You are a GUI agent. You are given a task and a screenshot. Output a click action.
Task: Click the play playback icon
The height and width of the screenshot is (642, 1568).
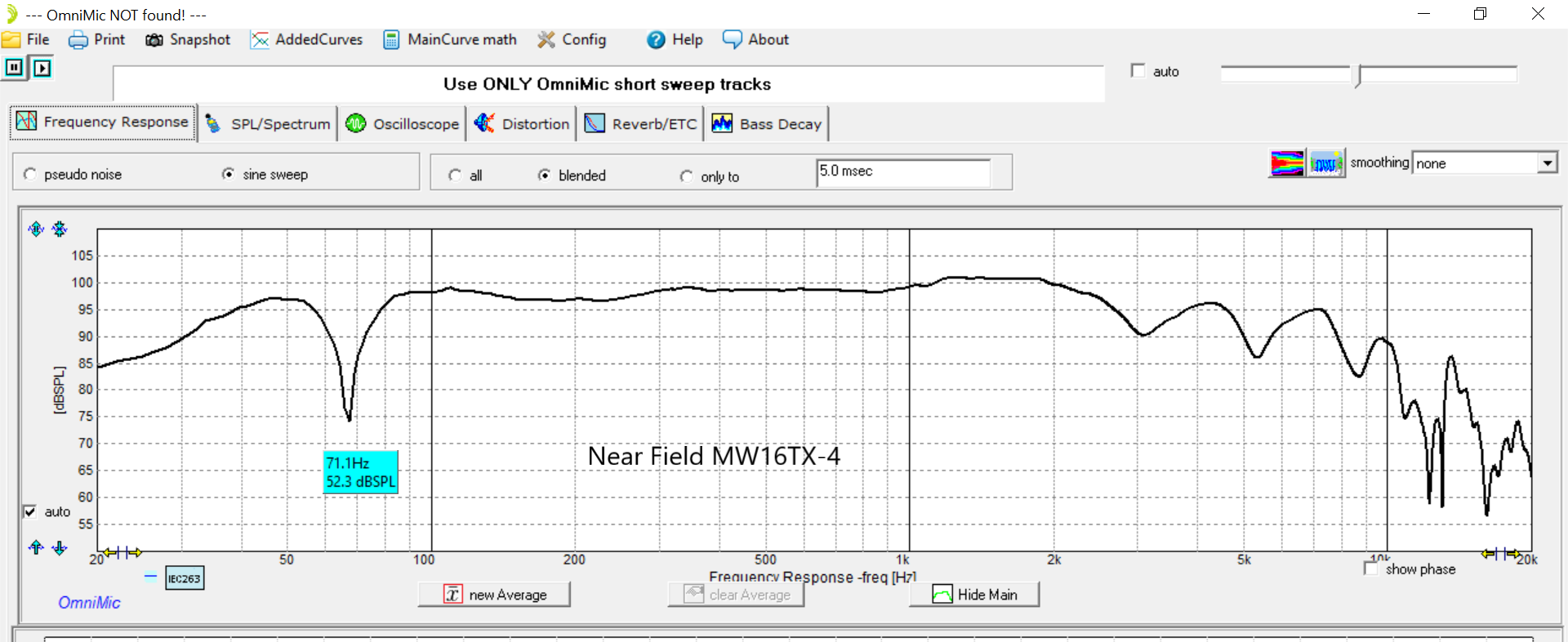(42, 68)
